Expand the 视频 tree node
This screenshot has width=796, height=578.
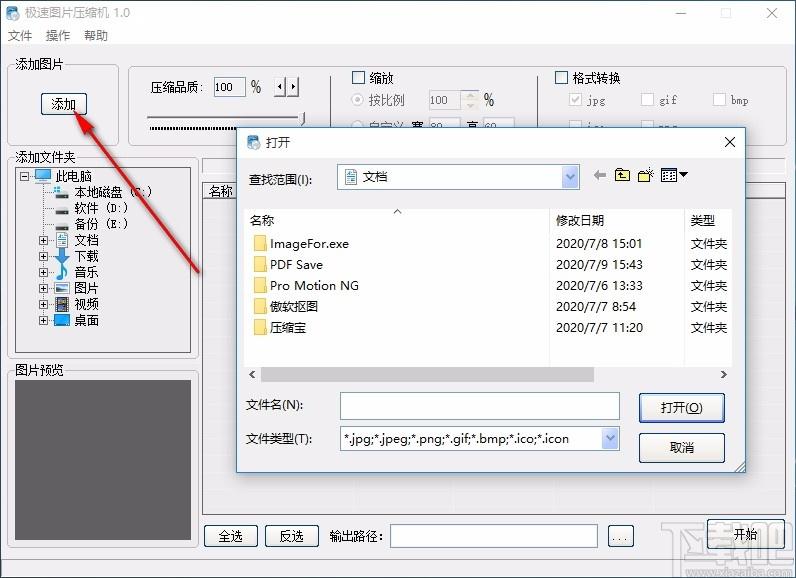point(44,304)
